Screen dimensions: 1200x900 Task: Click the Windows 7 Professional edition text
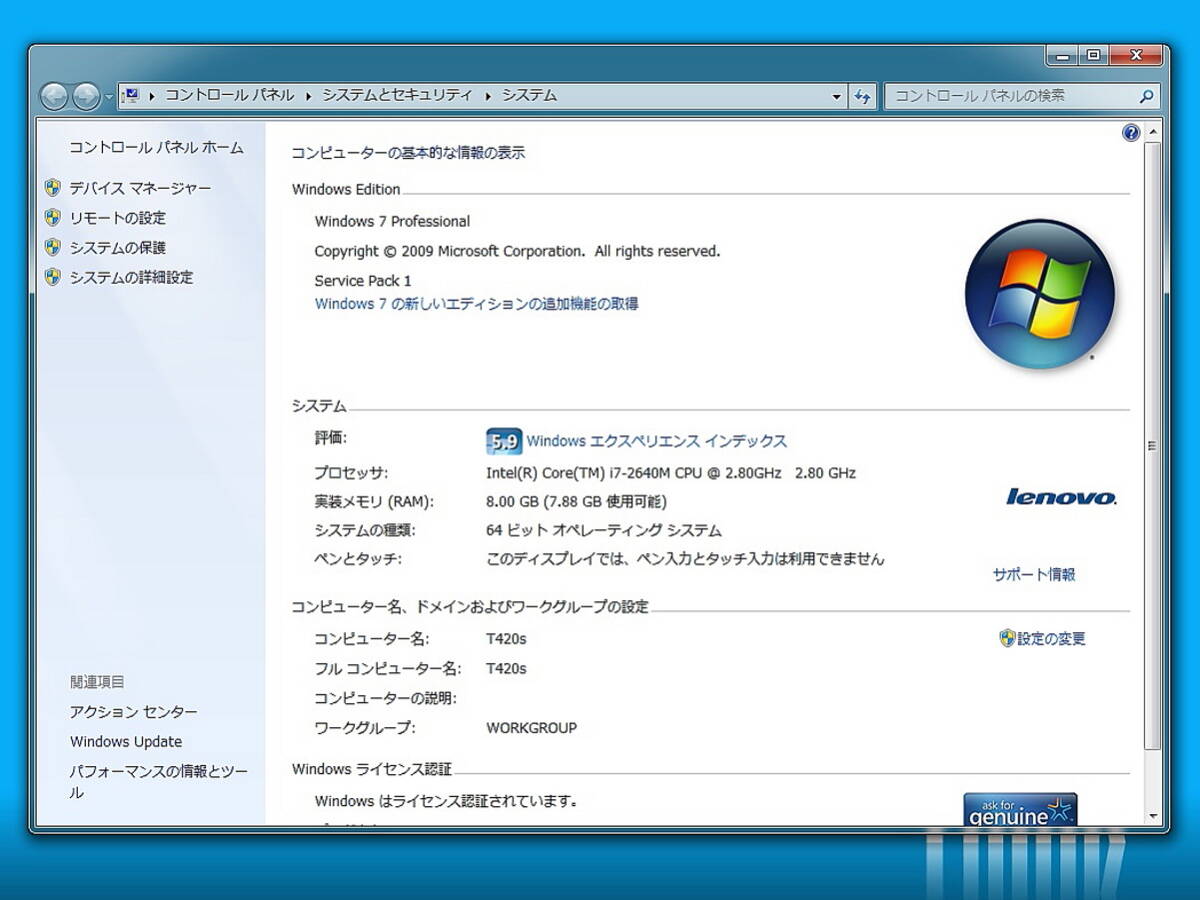click(x=392, y=222)
